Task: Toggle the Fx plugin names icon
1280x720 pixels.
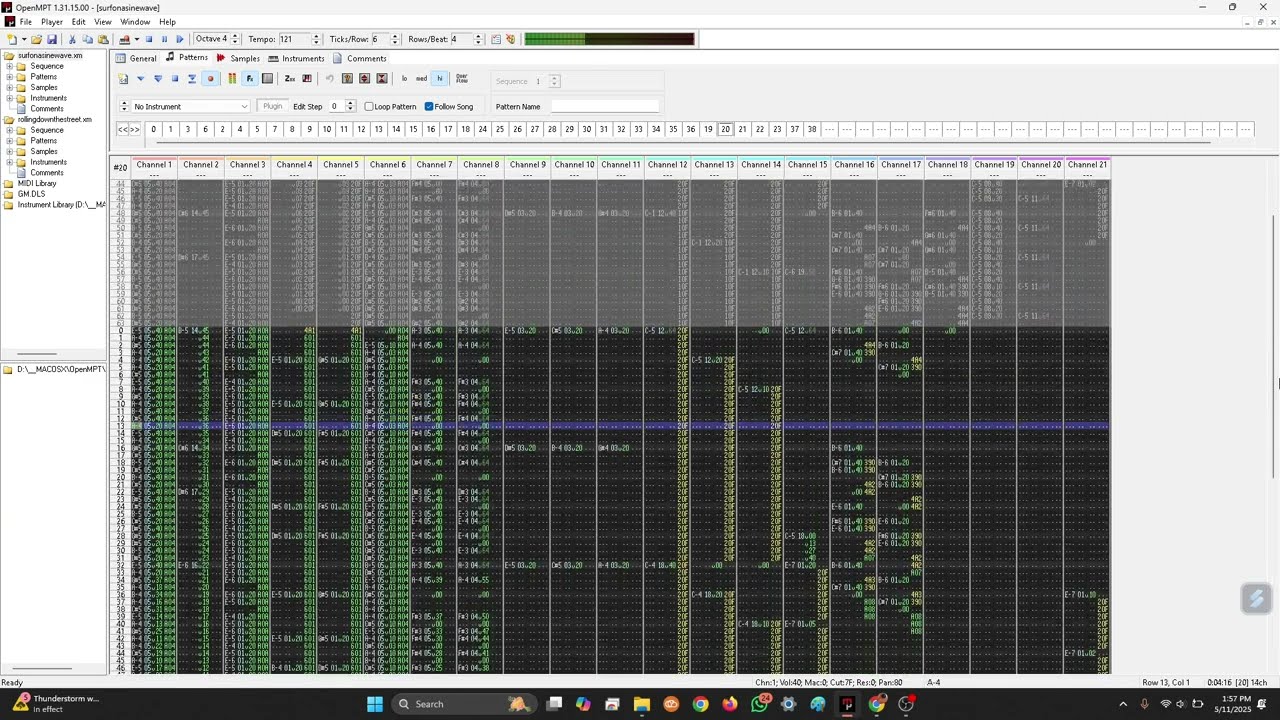Action: point(250,79)
